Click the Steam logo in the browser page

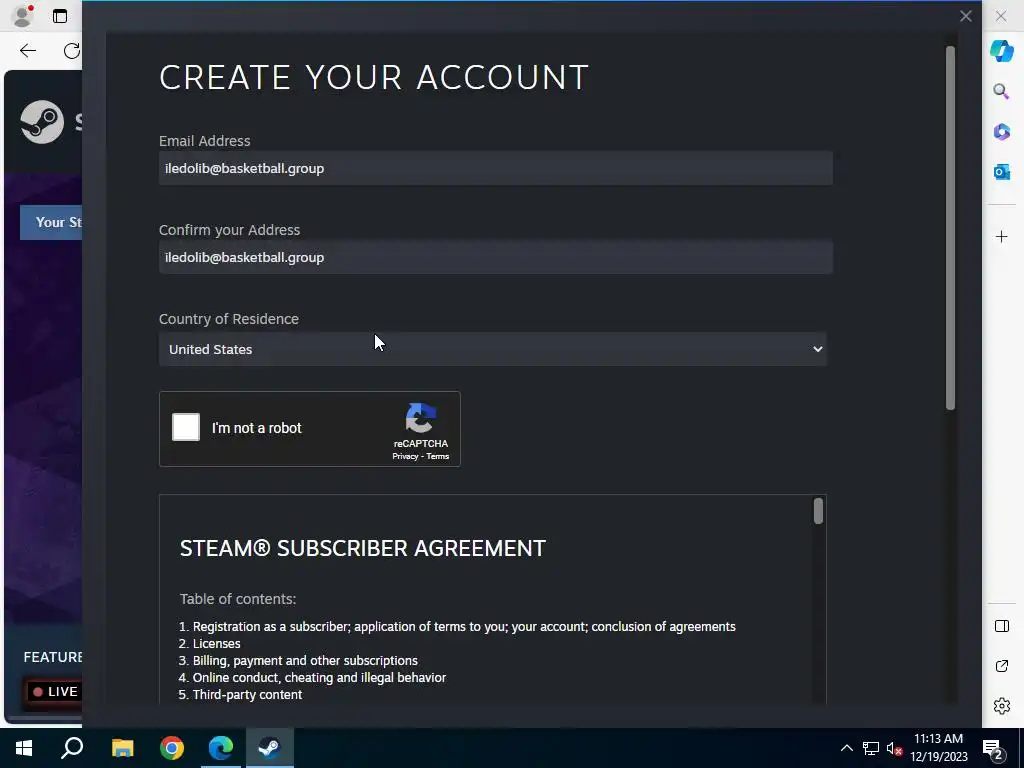[x=42, y=121]
